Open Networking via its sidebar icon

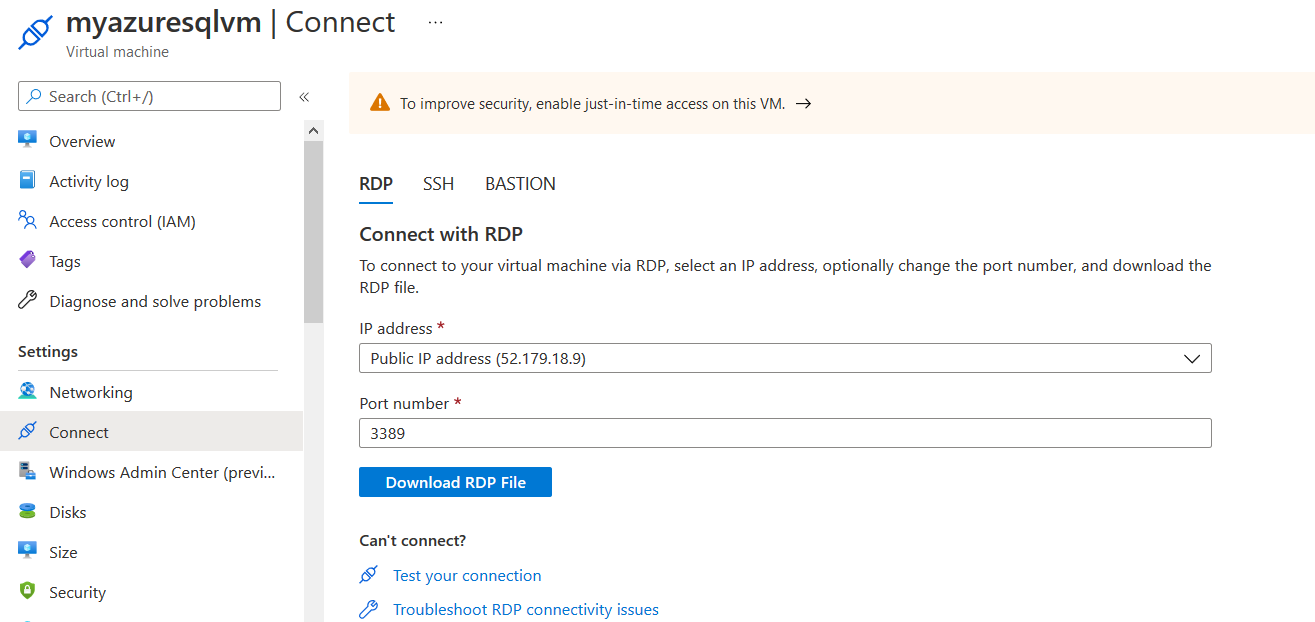coord(28,392)
